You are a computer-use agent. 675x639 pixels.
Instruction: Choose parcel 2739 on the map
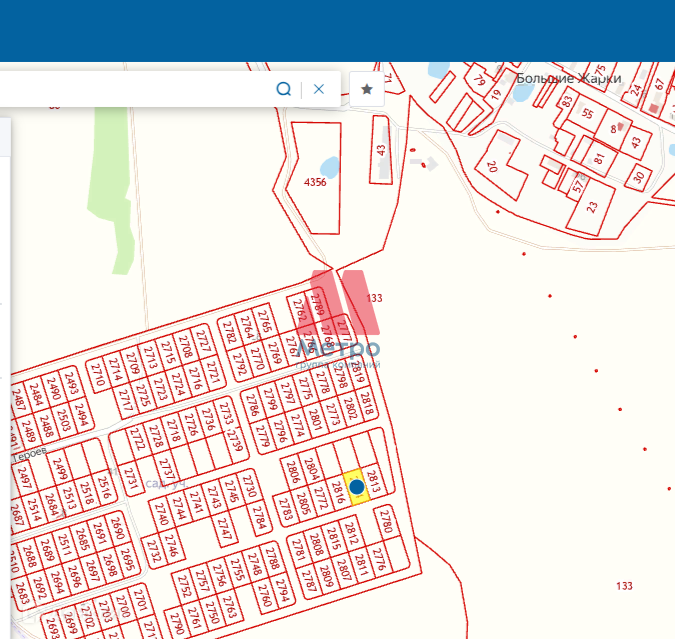click(234, 440)
